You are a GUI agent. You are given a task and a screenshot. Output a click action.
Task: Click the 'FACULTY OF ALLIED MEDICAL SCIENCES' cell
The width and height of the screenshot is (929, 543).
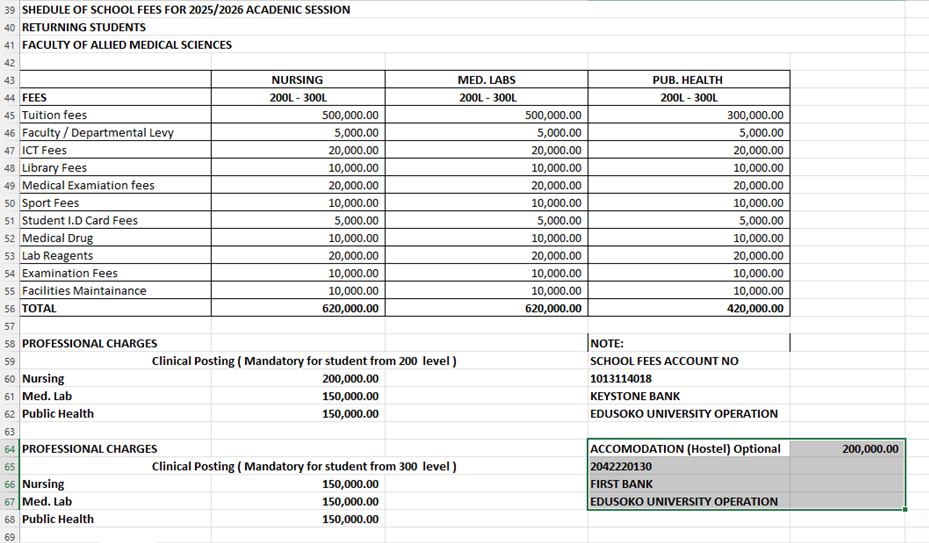click(127, 45)
